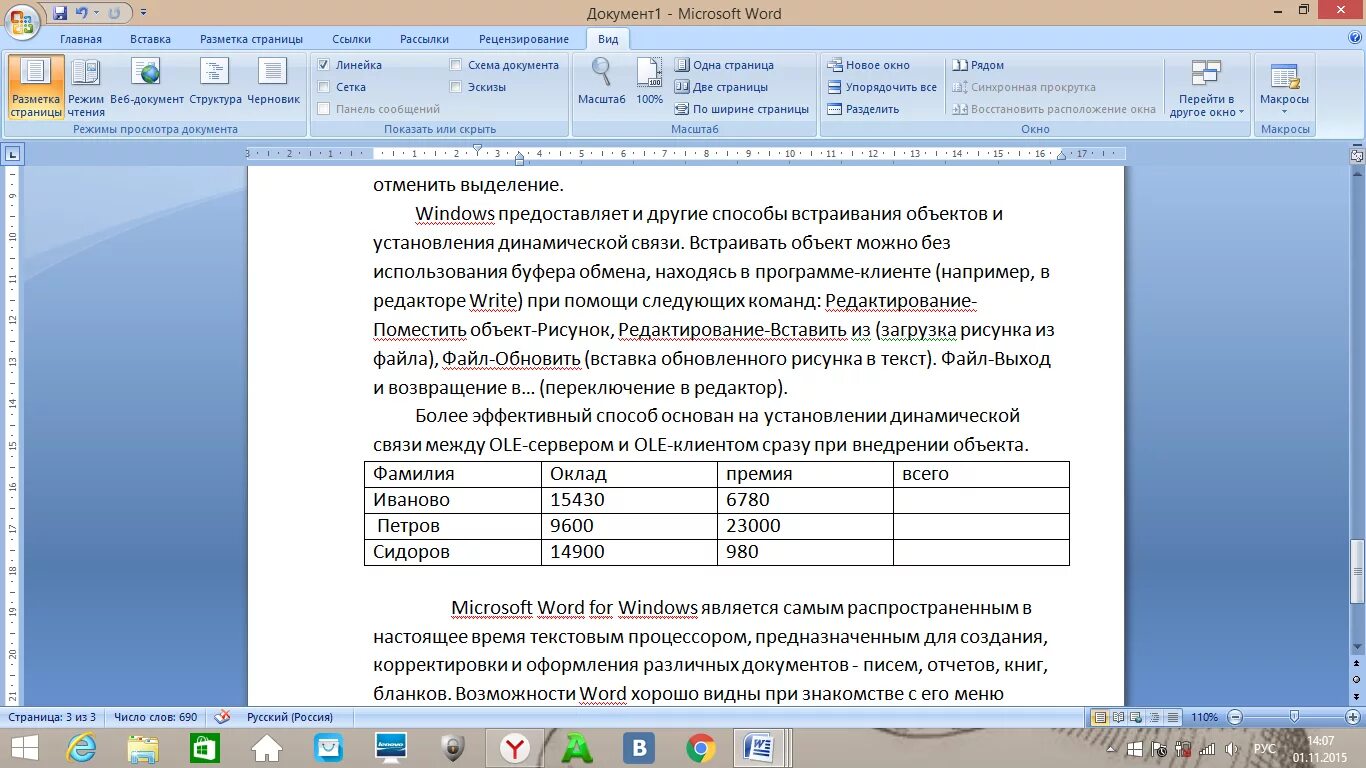Click Разделить window command
The height and width of the screenshot is (768, 1366).
[x=863, y=109]
